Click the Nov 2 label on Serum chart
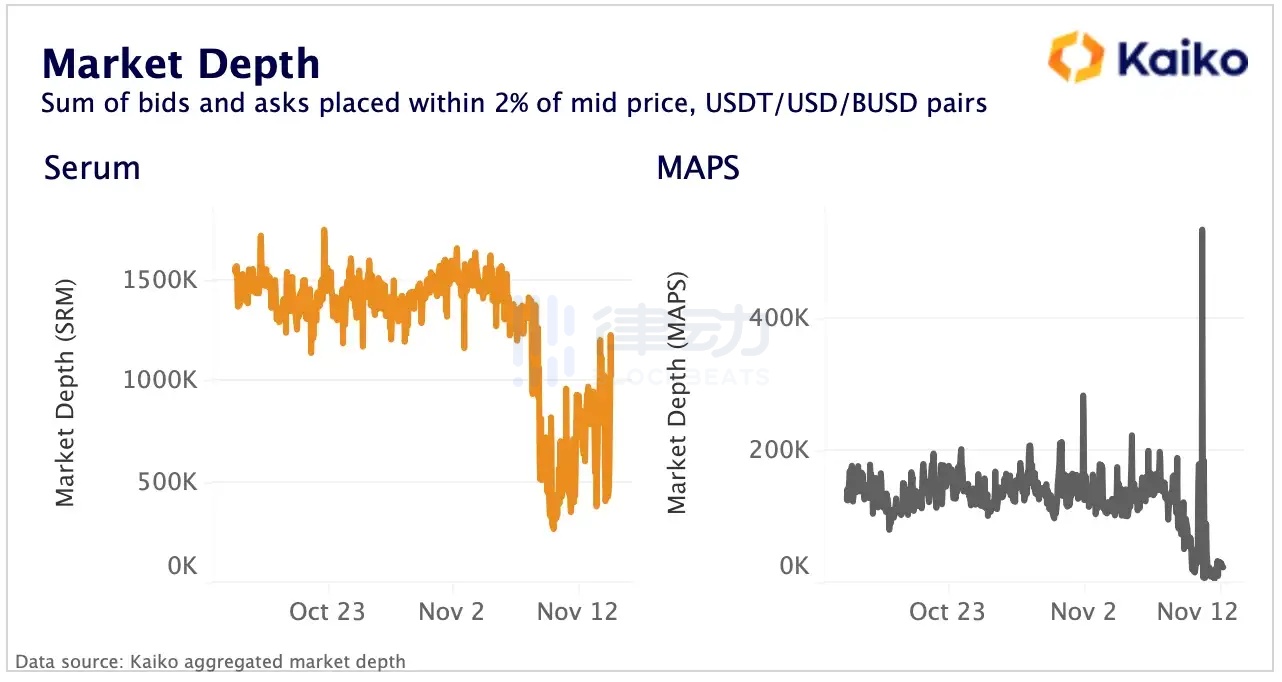The image size is (1282, 682). (x=451, y=611)
